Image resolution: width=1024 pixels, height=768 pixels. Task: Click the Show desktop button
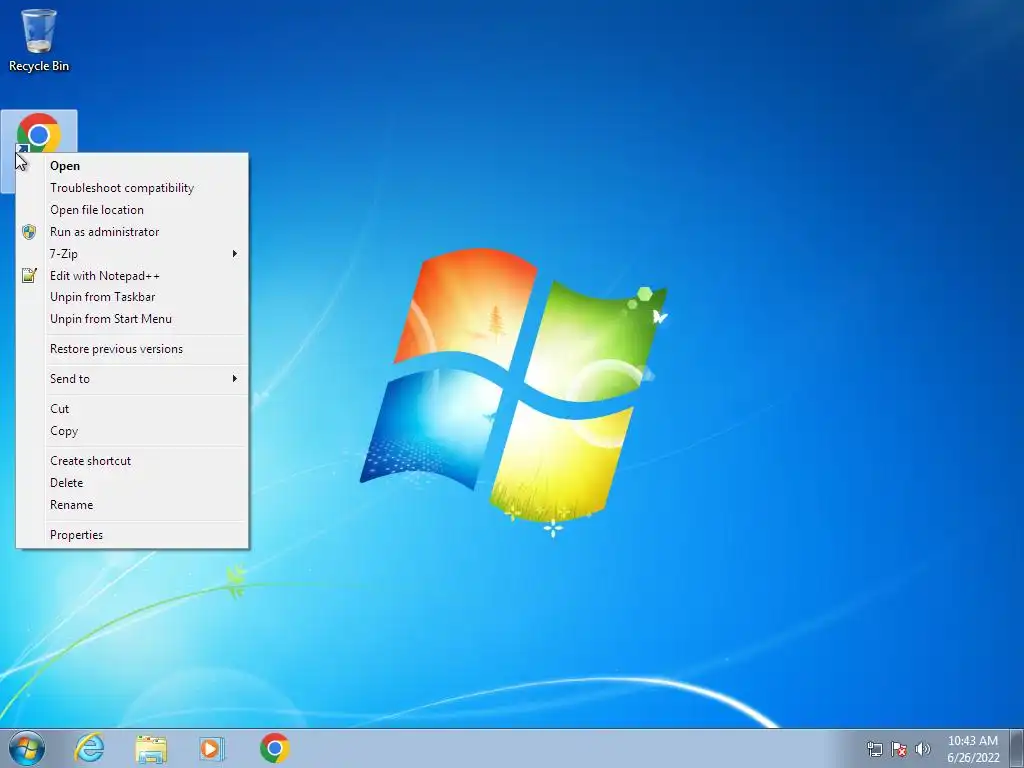(x=1017, y=748)
